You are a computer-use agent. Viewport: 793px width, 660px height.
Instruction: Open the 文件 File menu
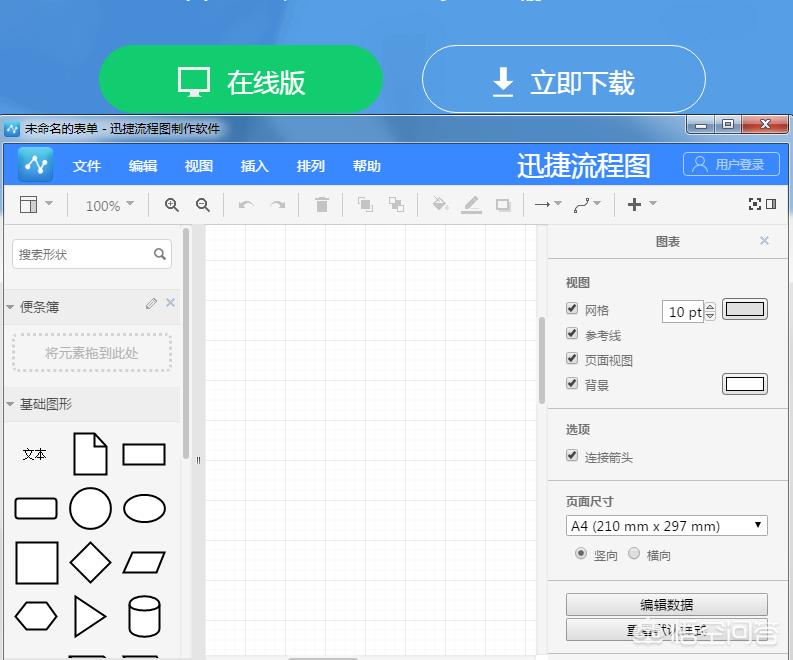[x=86, y=166]
